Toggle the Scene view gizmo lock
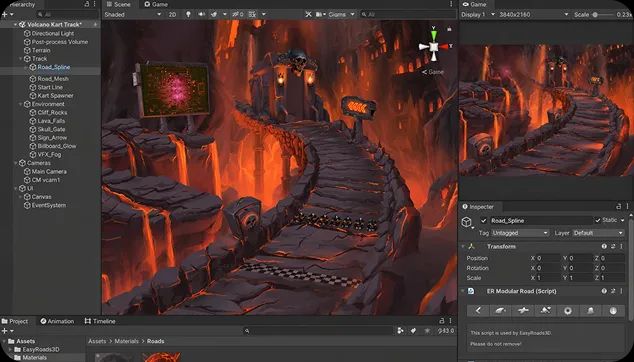The image size is (634, 362). [x=449, y=29]
